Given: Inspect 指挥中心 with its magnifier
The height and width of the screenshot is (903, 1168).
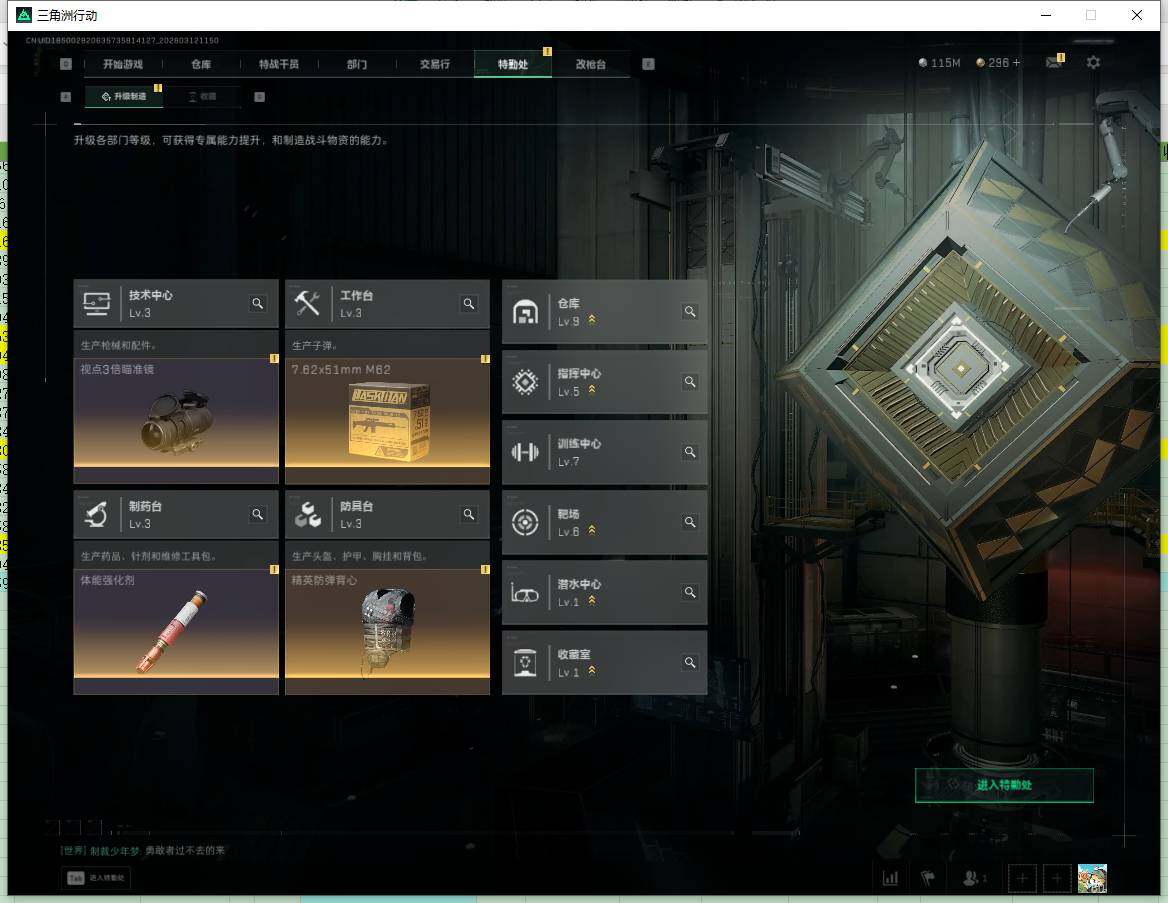Looking at the screenshot, I should click(690, 381).
